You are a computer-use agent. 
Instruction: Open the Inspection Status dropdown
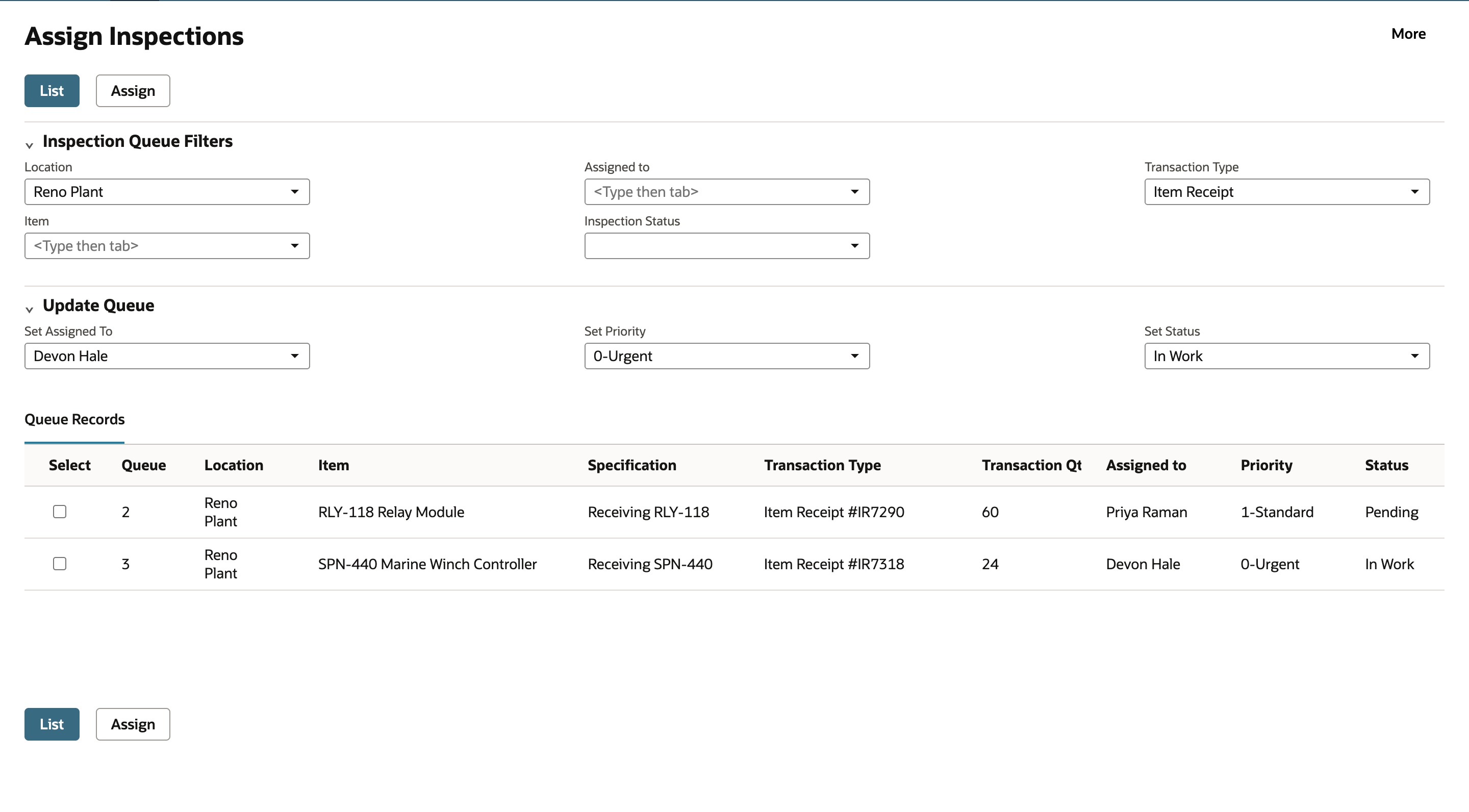[727, 246]
